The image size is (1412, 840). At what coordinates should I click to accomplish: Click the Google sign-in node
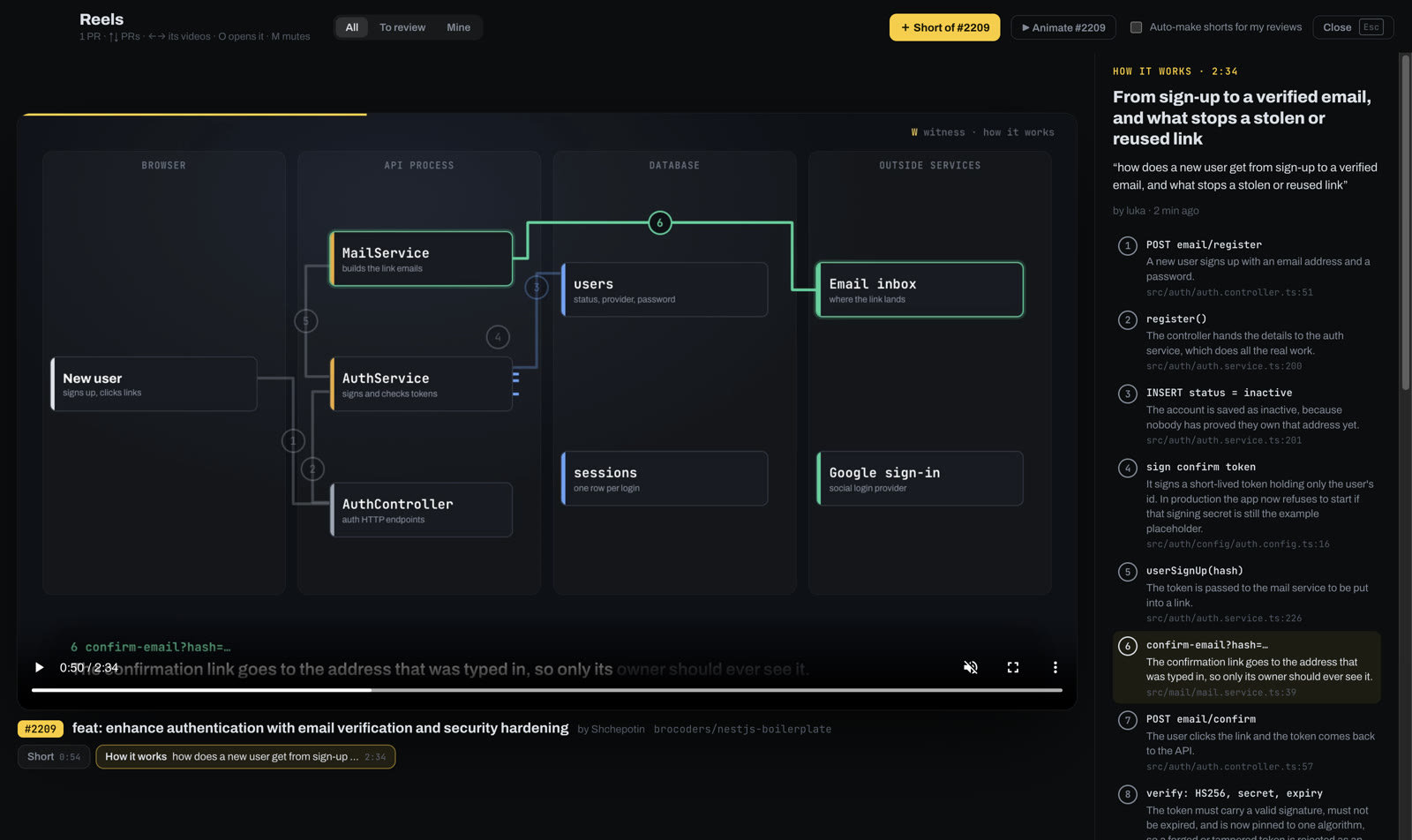click(x=920, y=479)
